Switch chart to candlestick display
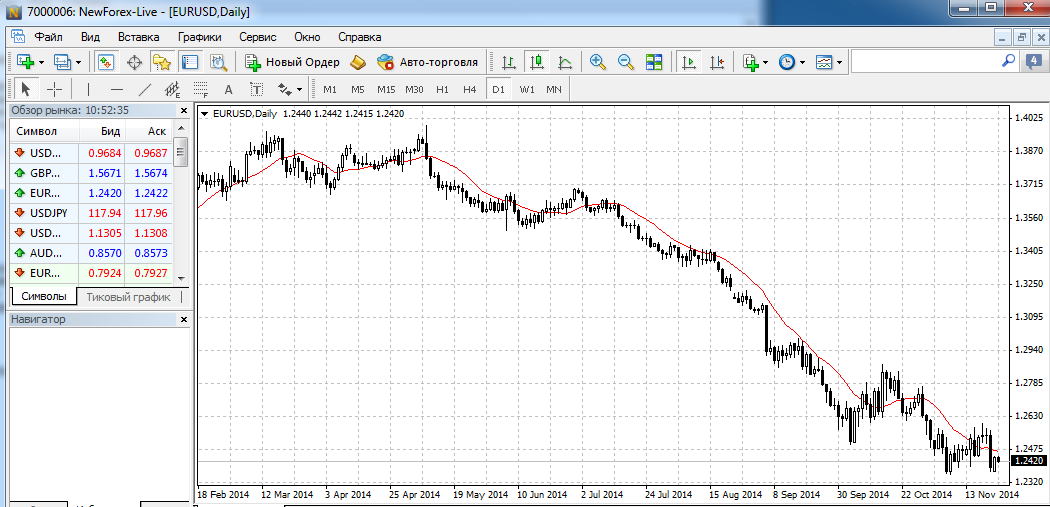 click(x=537, y=62)
